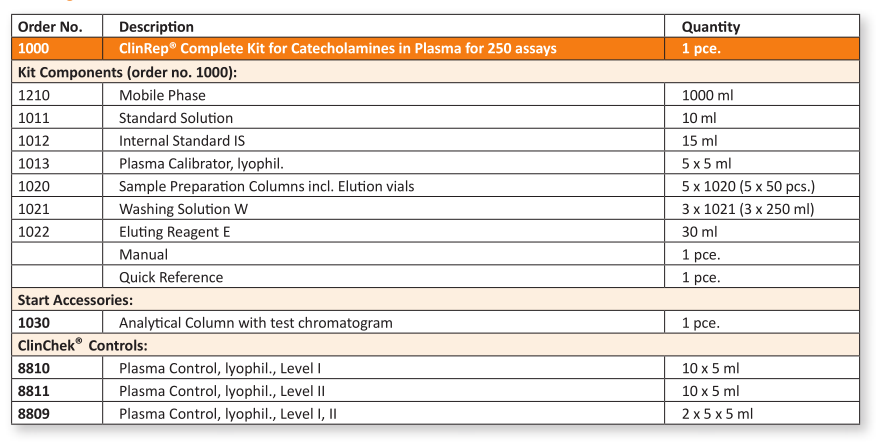This screenshot has width=877, height=444.
Task: Click order number 1210
Action: click(x=34, y=95)
